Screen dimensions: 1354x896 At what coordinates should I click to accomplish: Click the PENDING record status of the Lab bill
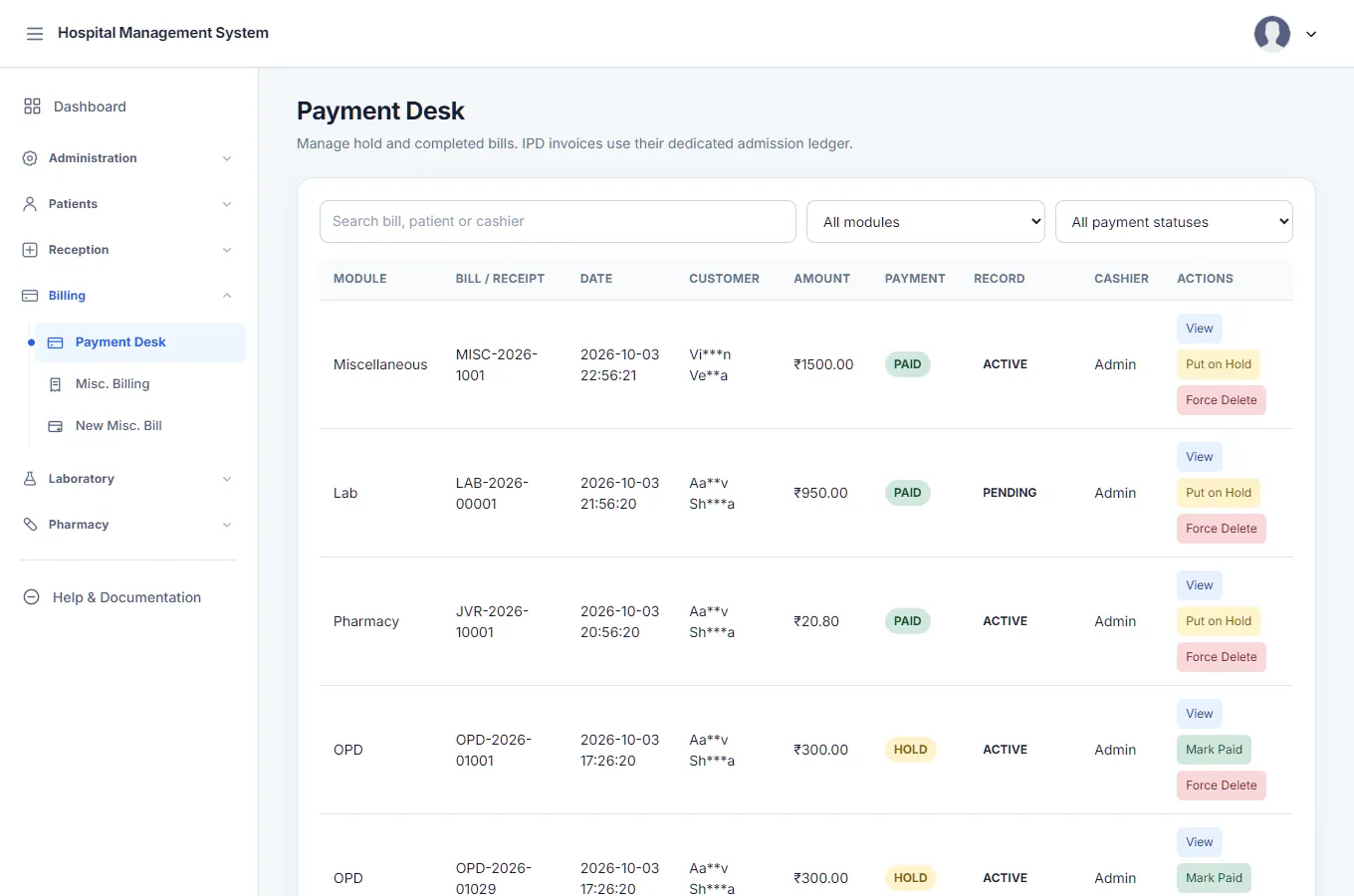(1010, 493)
